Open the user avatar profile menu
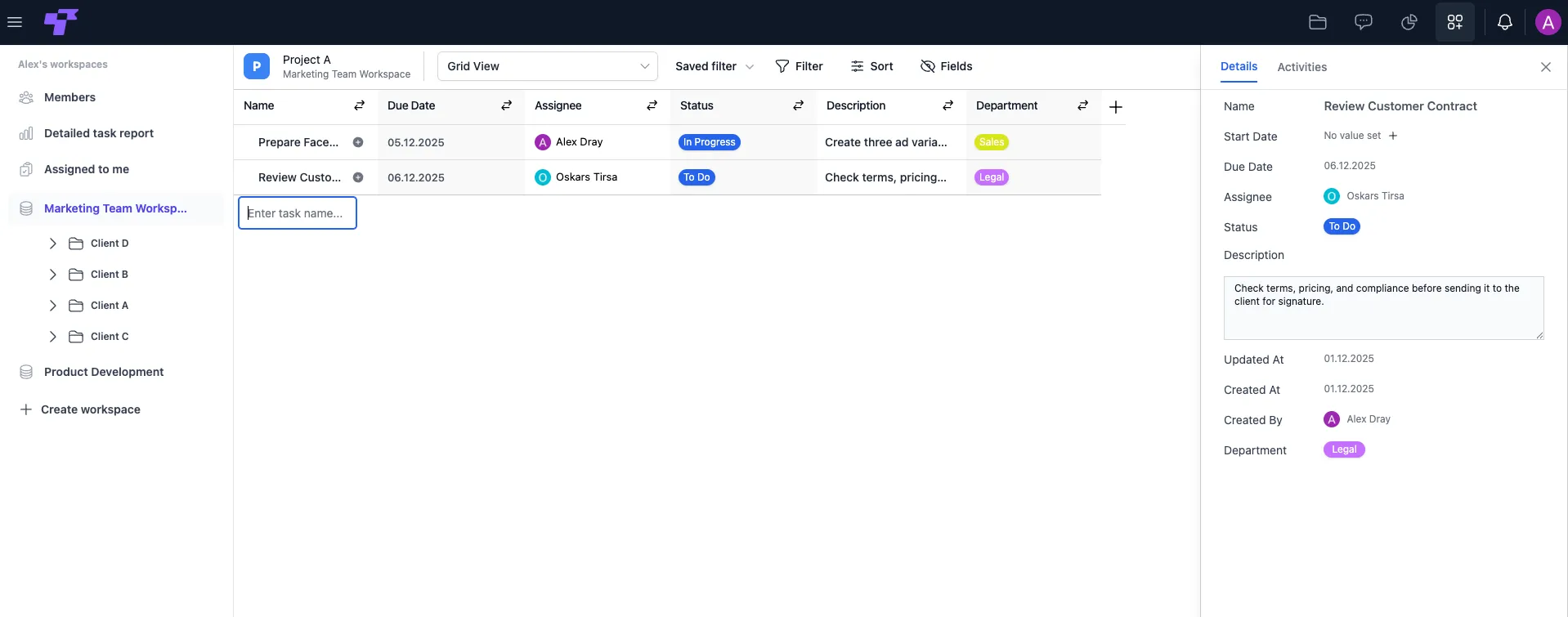This screenshot has height=617, width=1568. coord(1548,22)
